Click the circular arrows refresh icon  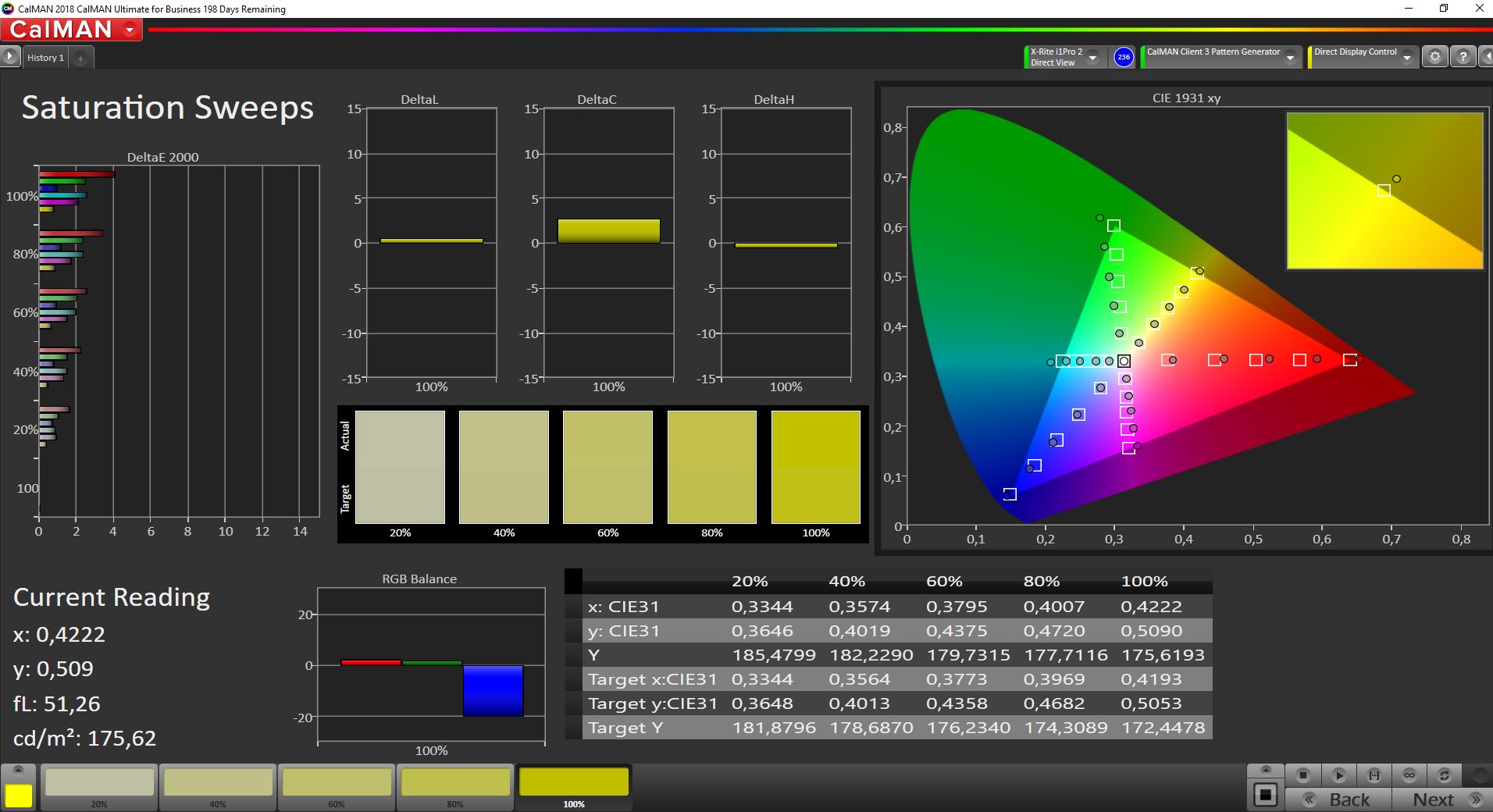(1444, 775)
